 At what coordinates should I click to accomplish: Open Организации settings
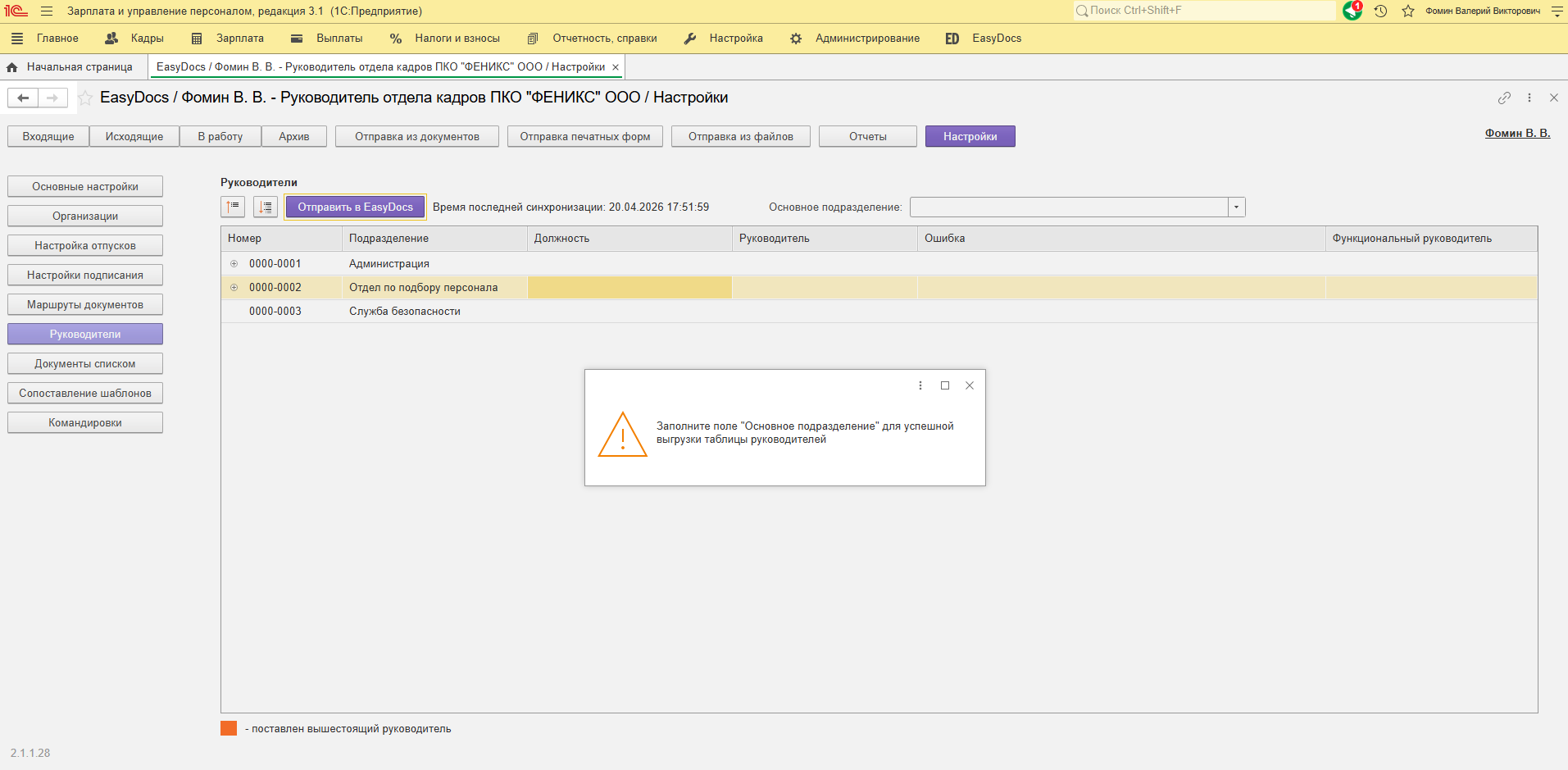tap(85, 216)
